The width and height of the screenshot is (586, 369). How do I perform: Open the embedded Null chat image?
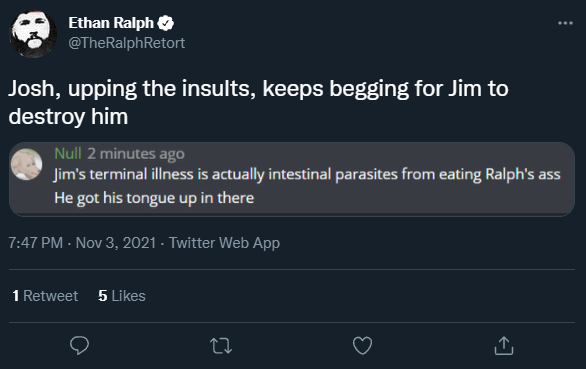pos(292,179)
